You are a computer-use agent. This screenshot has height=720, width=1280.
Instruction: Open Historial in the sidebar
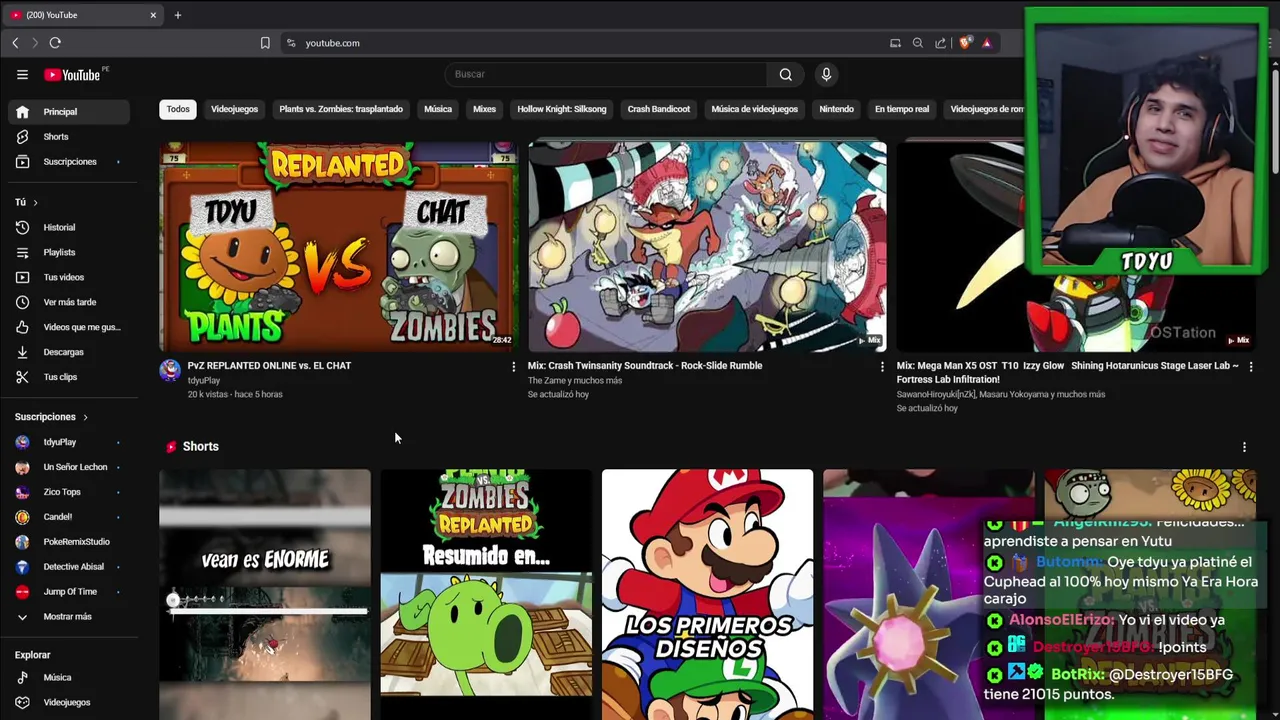point(68,228)
